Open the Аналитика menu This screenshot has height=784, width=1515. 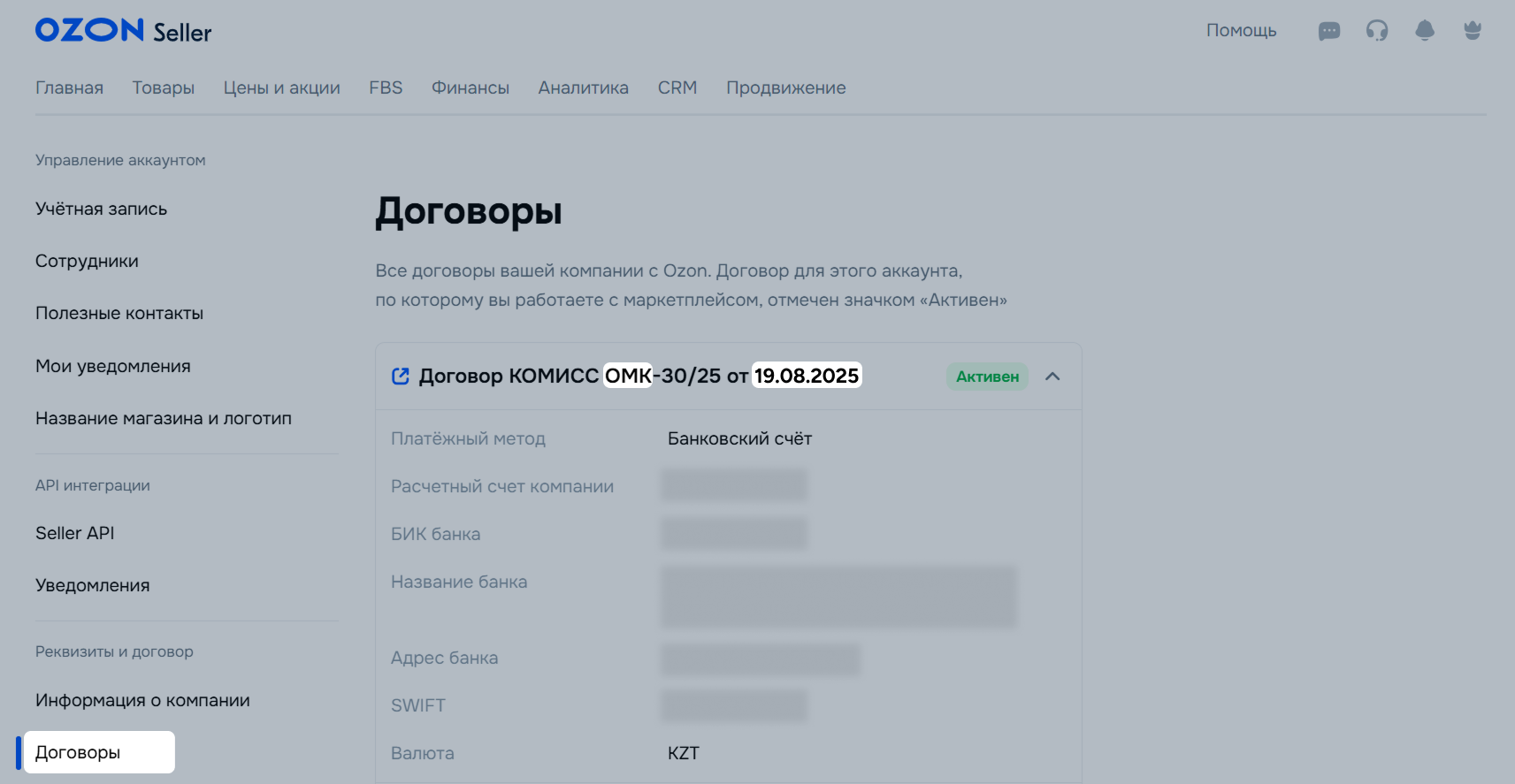click(x=584, y=88)
